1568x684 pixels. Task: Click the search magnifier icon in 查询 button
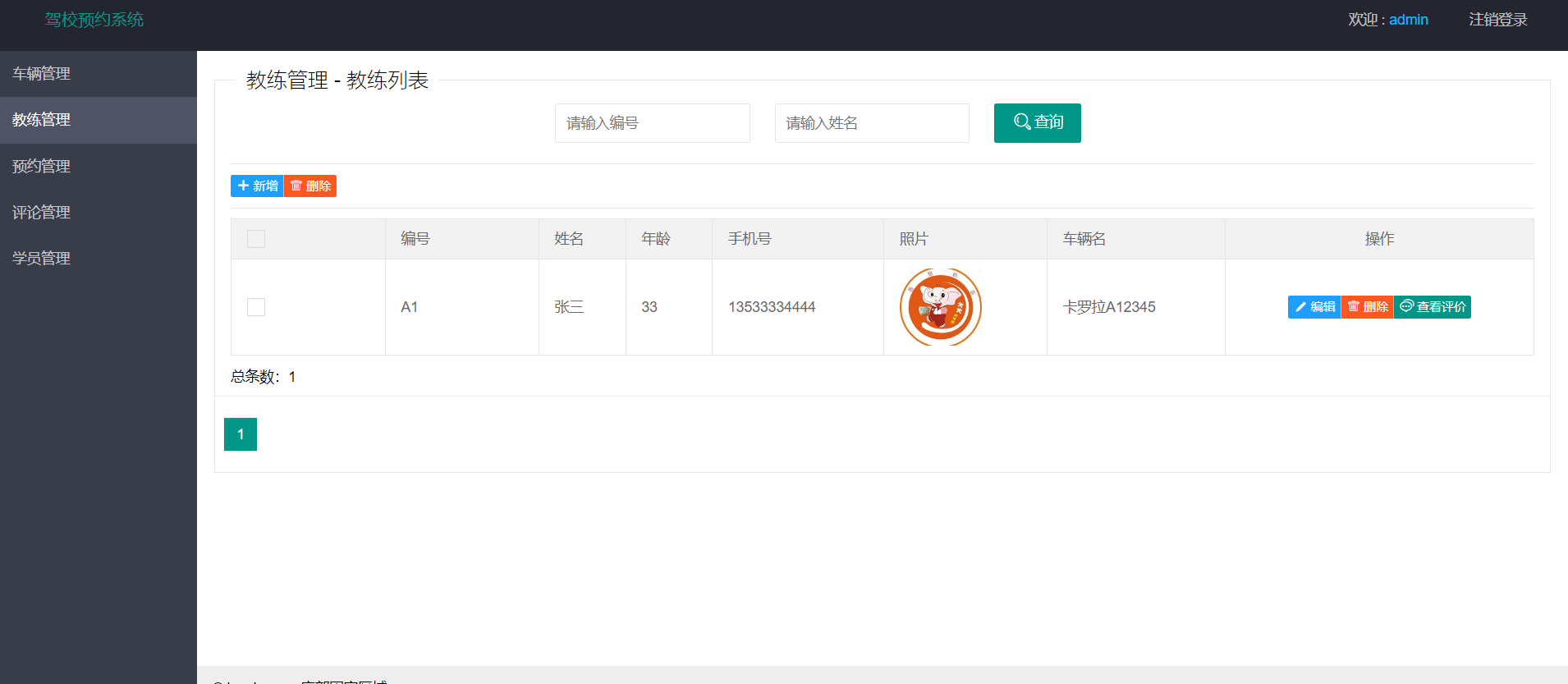[1022, 122]
